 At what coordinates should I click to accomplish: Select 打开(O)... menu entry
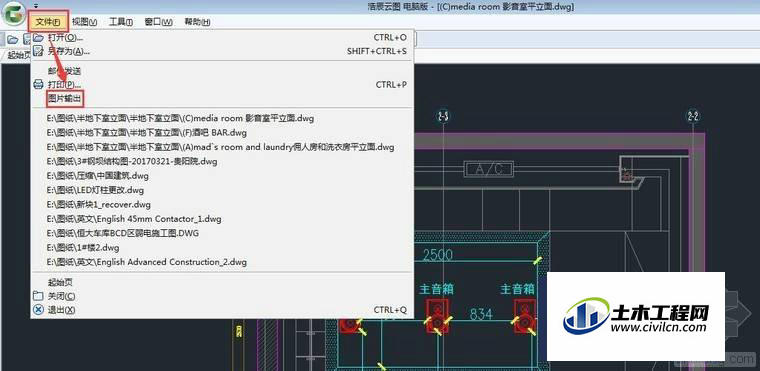222,37
